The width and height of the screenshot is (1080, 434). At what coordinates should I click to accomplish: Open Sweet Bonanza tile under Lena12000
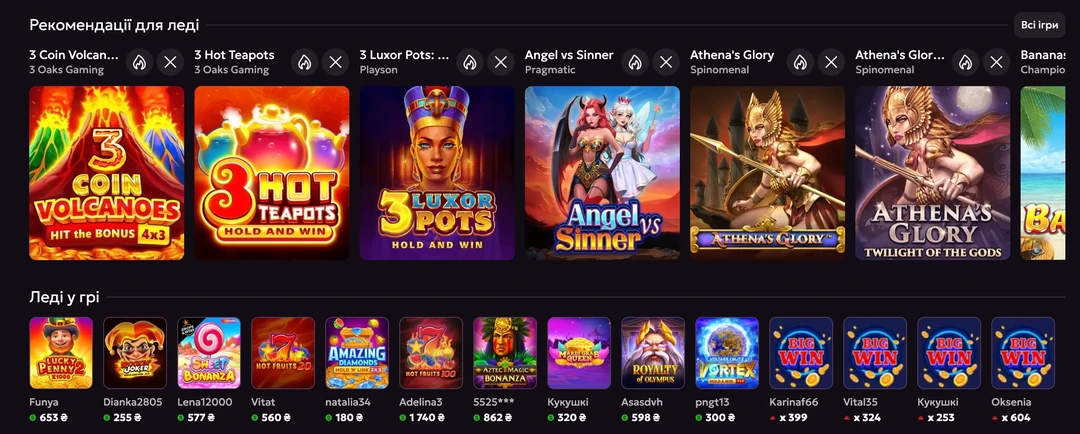(x=209, y=353)
